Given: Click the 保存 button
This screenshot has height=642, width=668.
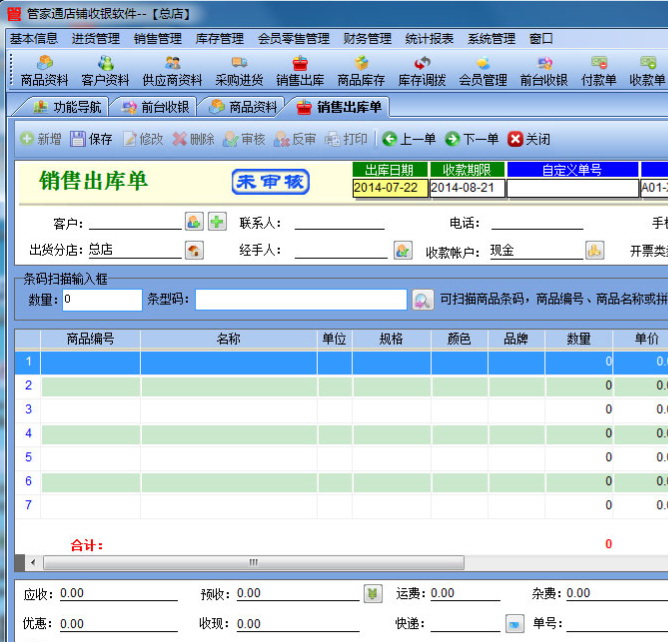Looking at the screenshot, I should 91,139.
